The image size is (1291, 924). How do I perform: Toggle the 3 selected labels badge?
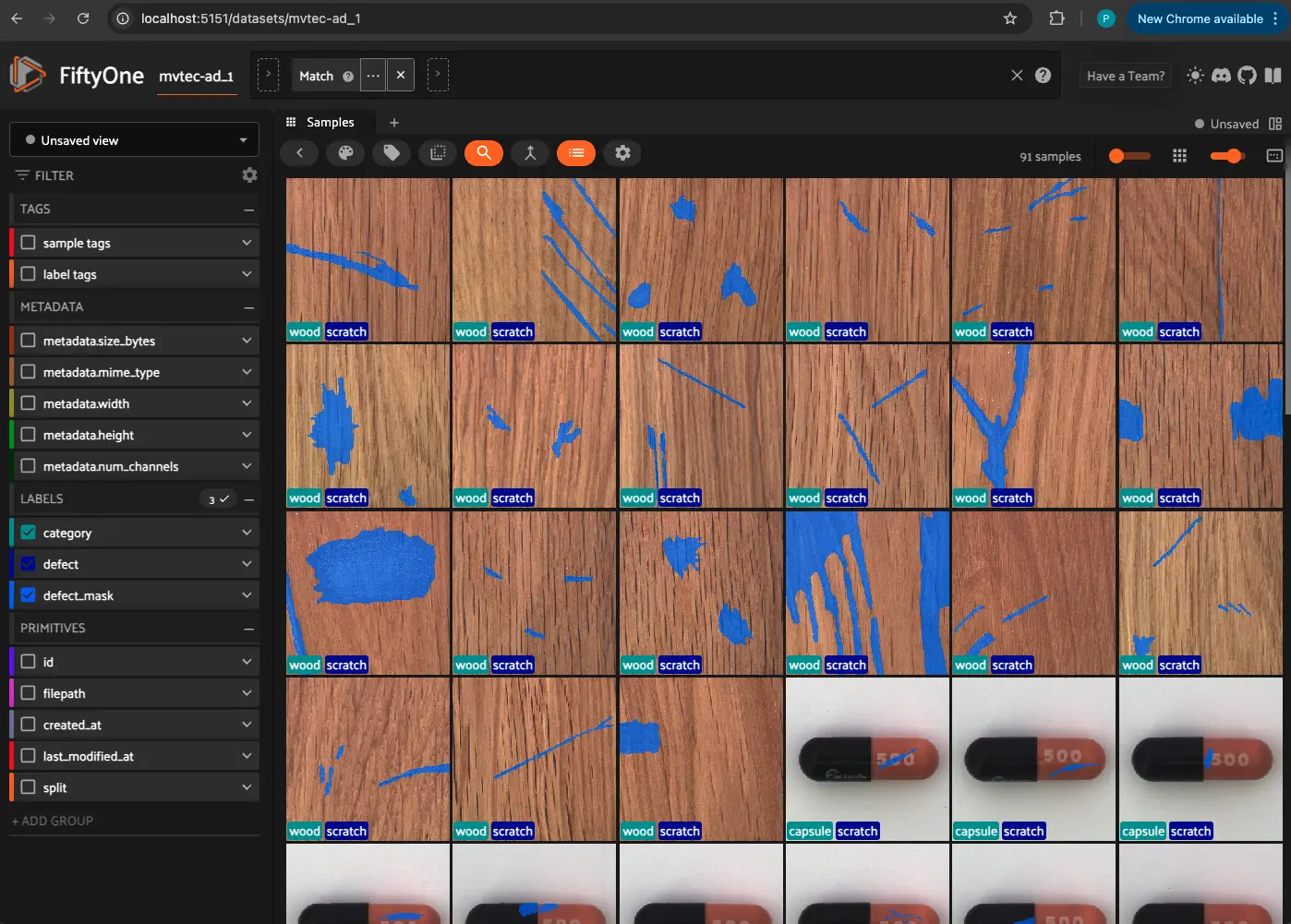click(x=218, y=498)
